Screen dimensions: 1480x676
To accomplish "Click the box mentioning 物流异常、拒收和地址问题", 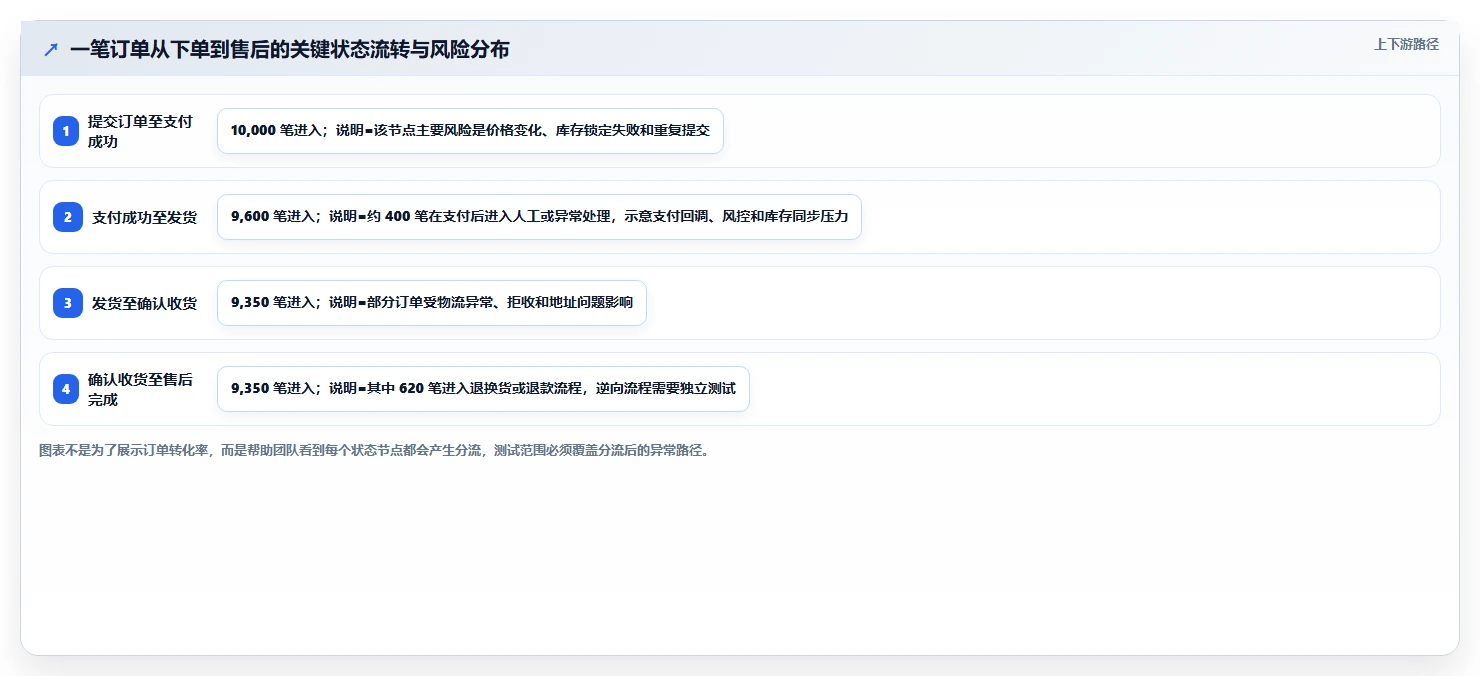I will tap(432, 303).
